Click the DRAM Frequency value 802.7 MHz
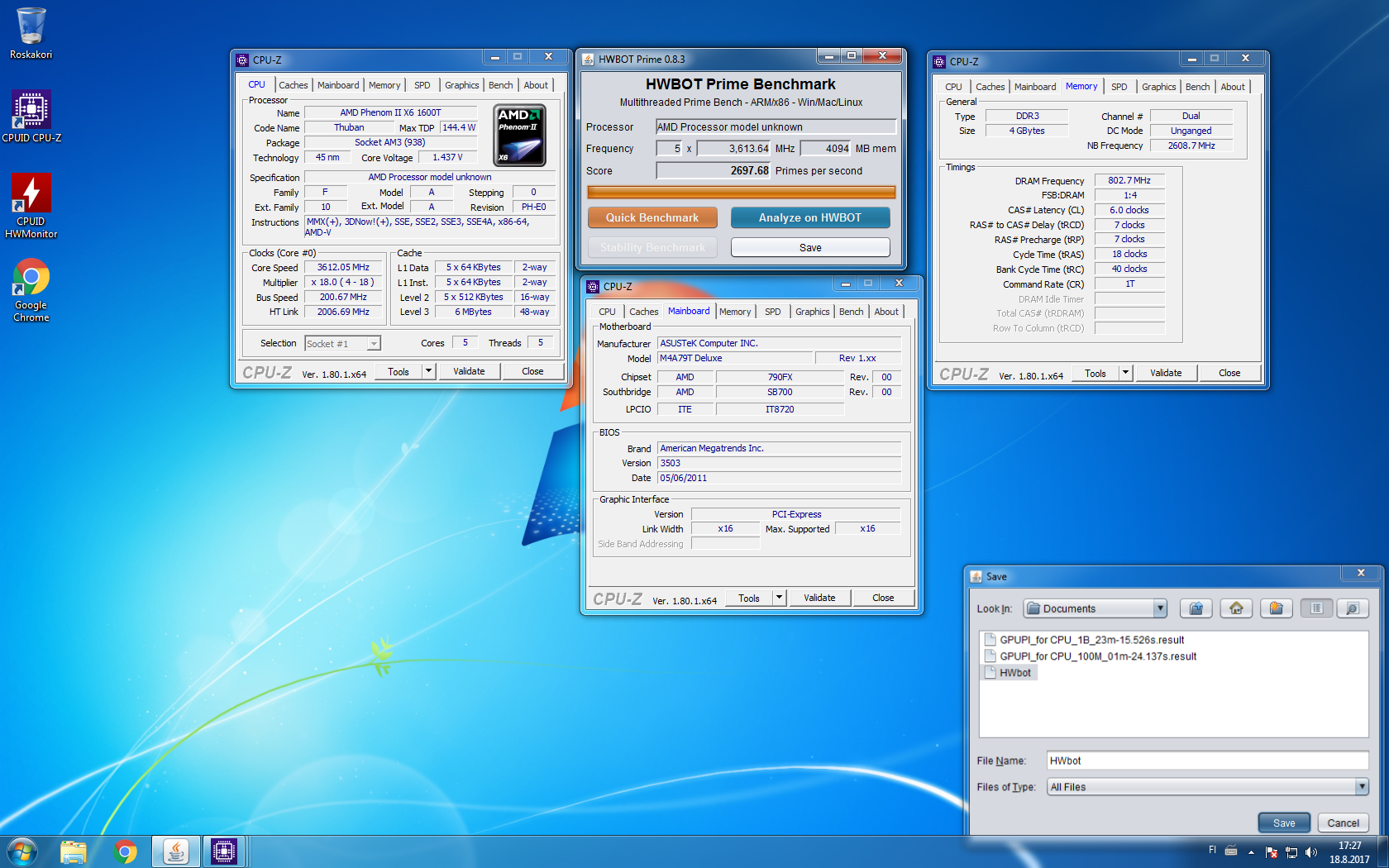 1129,180
